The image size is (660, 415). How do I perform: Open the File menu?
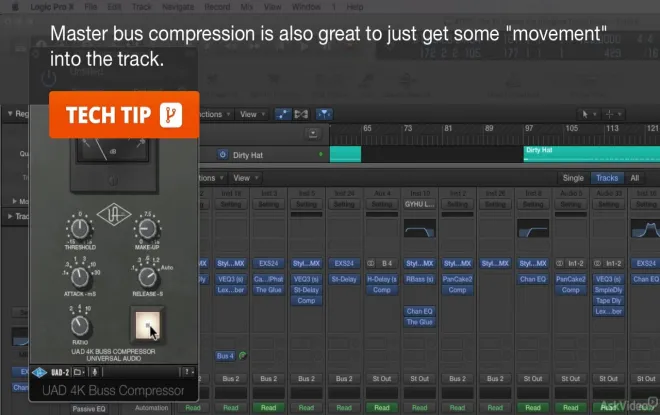pyautogui.click(x=90, y=7)
